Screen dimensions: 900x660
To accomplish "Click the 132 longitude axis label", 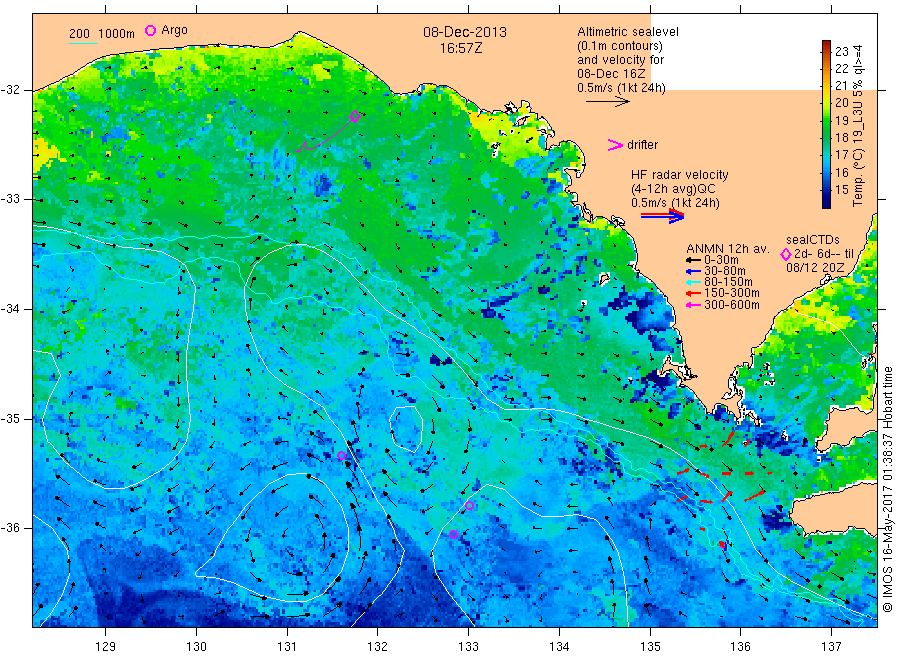I will tap(378, 647).
